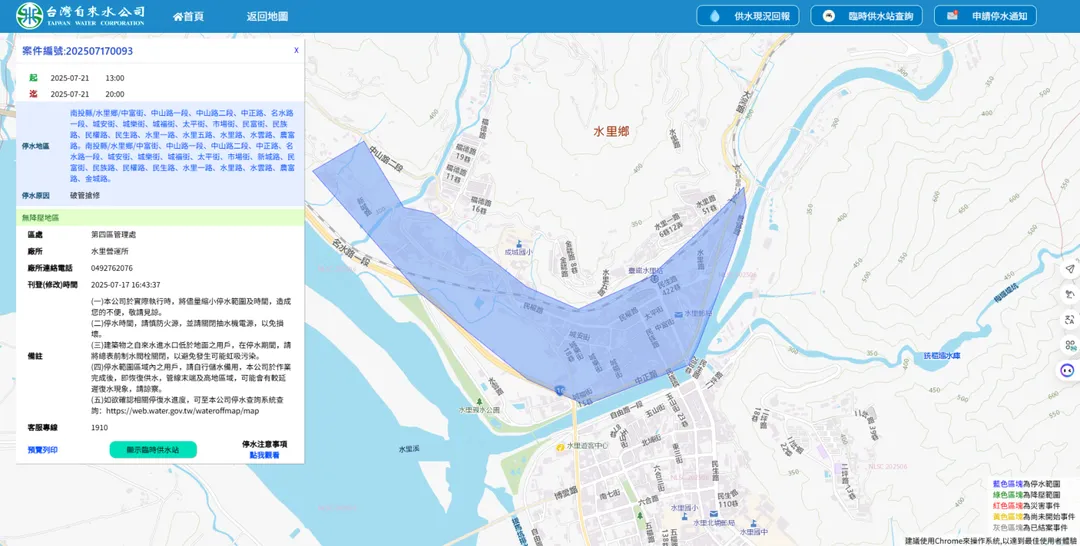
Task: Click the start time 13:00
Action: pos(114,78)
